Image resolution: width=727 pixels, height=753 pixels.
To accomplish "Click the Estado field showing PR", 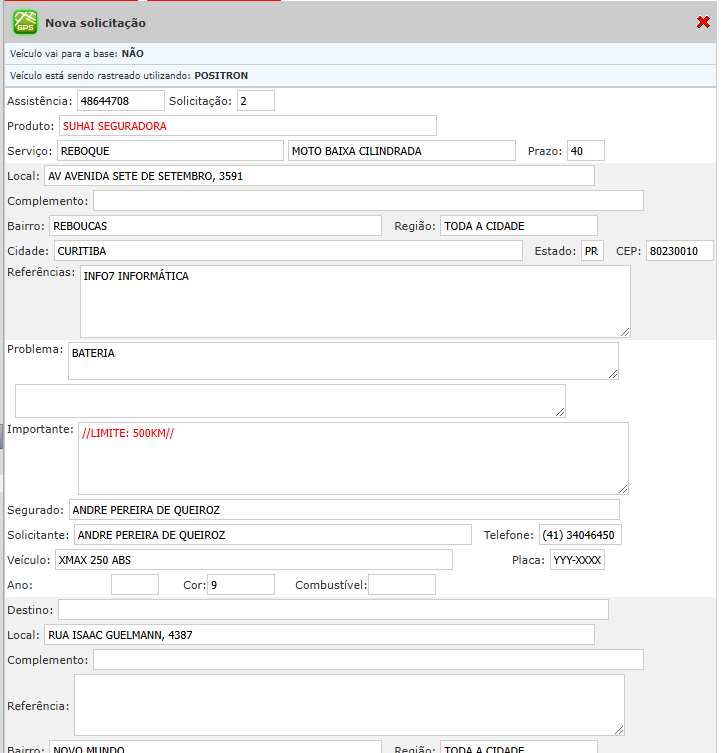I will click(592, 251).
